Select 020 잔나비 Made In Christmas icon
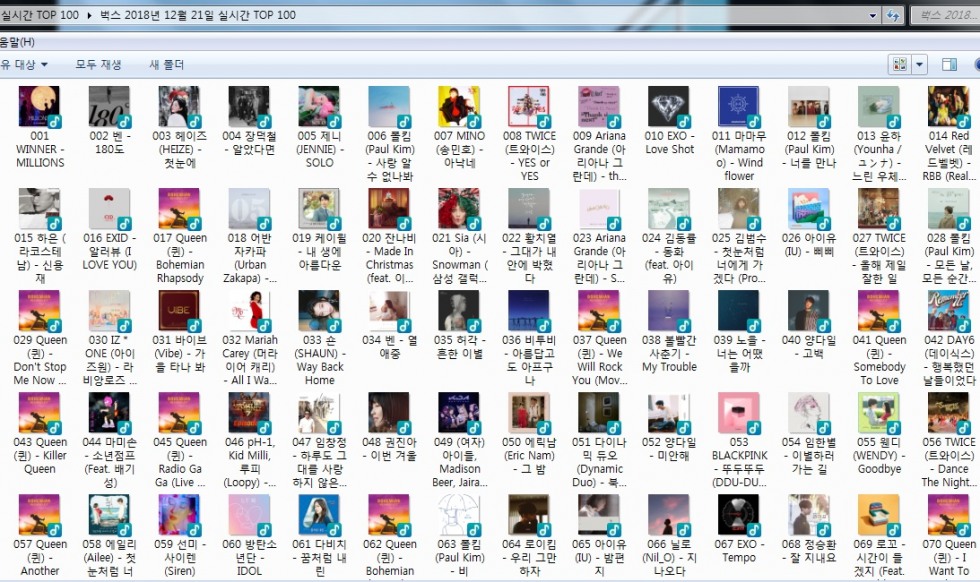The height and width of the screenshot is (582, 980). (389, 209)
